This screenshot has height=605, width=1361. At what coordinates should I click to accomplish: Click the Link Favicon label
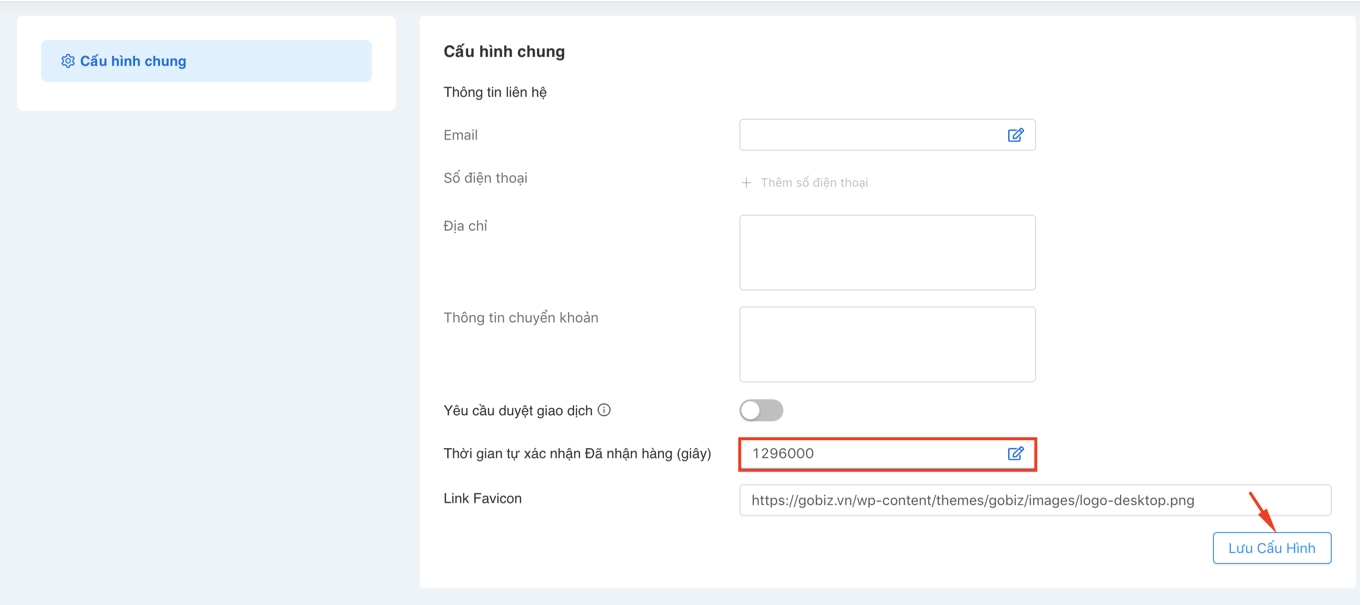click(x=482, y=498)
